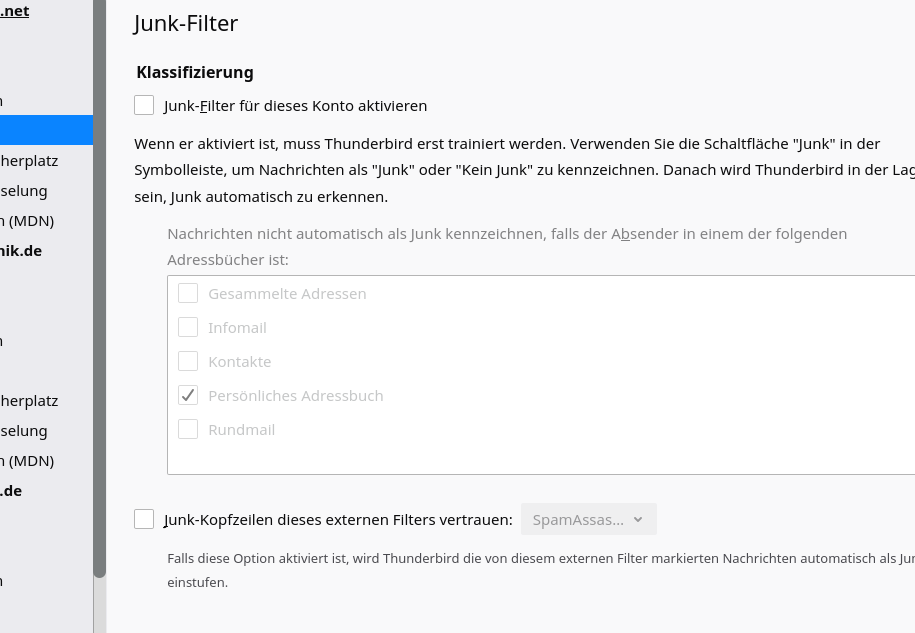Enable Junk-Filter für dieses Konto aktivieren

[144, 105]
